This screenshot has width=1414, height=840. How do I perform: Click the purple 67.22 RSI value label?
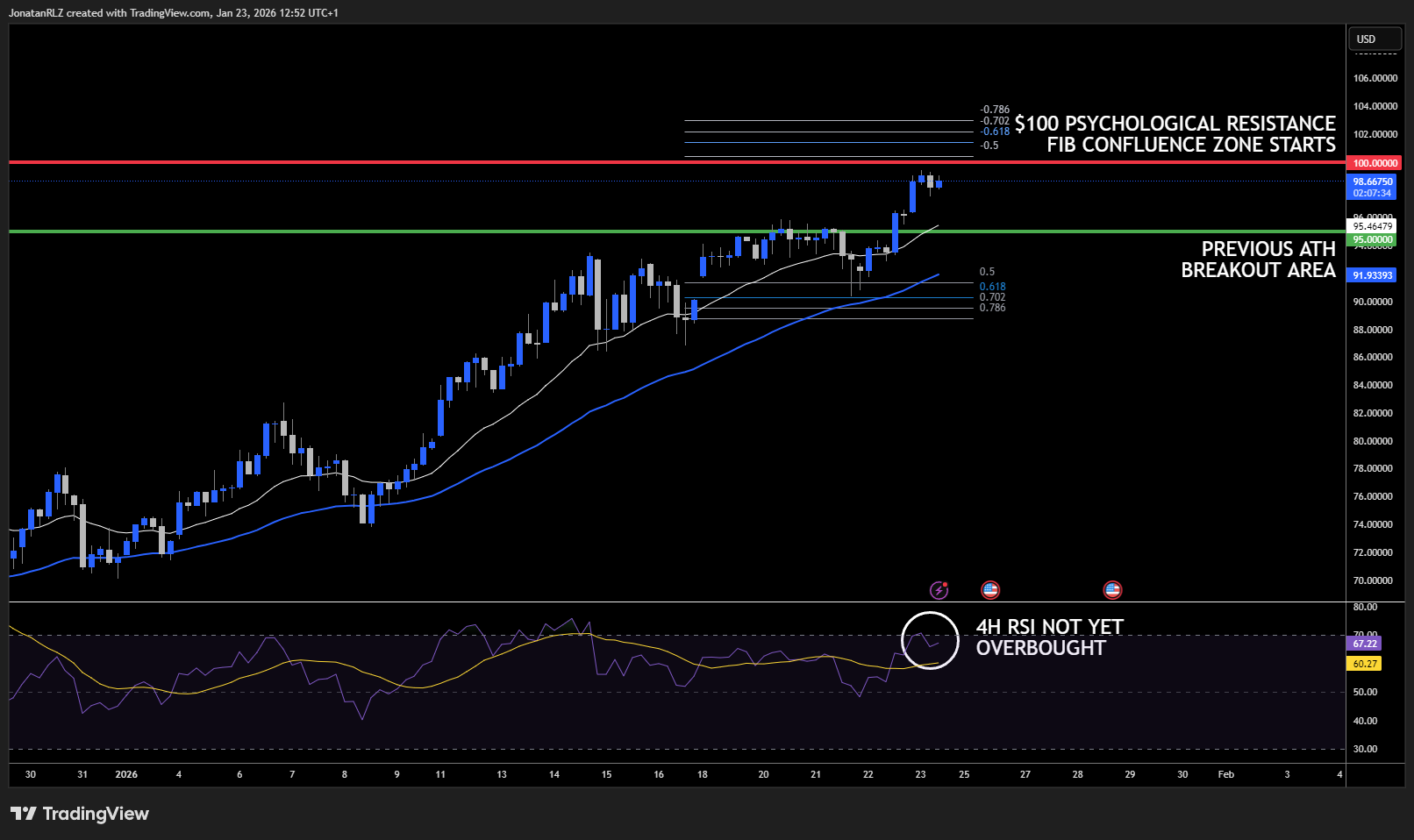click(1364, 644)
